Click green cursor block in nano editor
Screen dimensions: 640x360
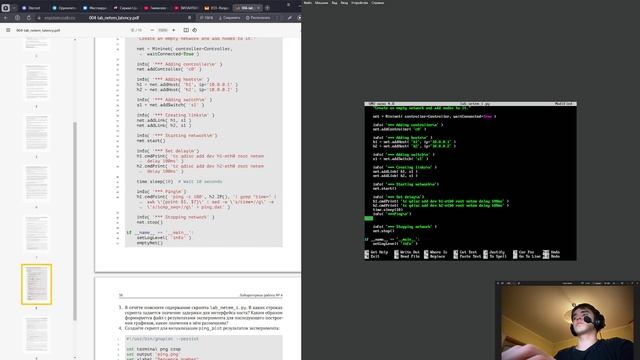(369, 218)
